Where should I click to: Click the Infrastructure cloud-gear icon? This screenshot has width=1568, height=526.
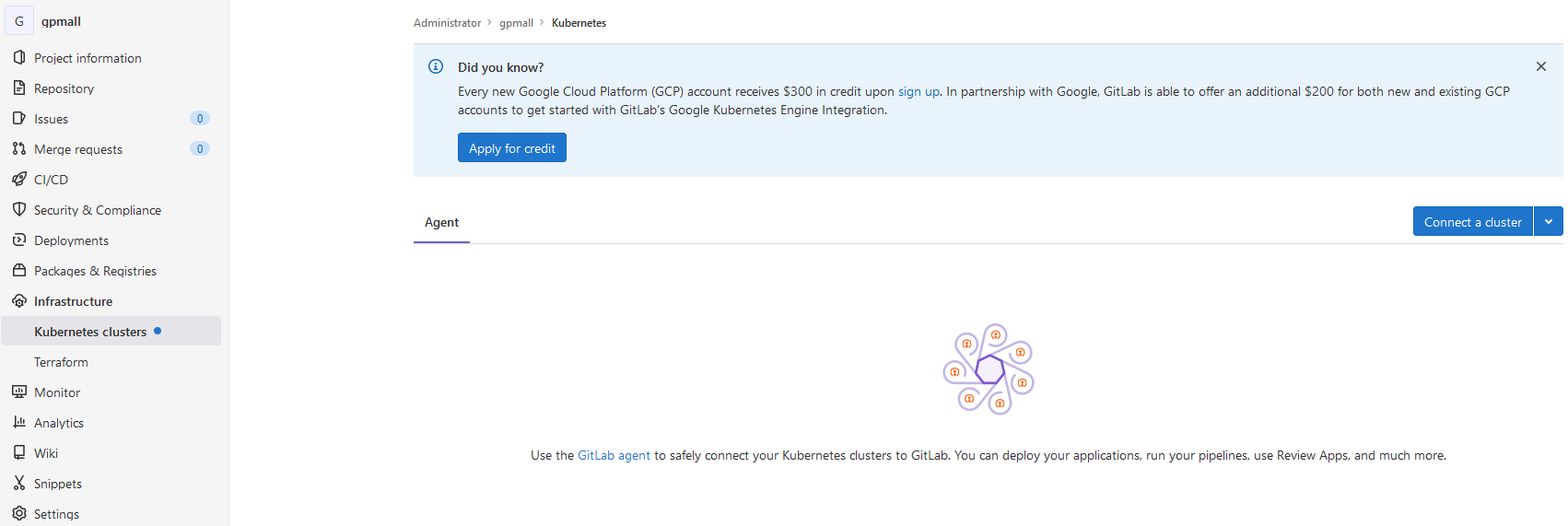tap(19, 300)
